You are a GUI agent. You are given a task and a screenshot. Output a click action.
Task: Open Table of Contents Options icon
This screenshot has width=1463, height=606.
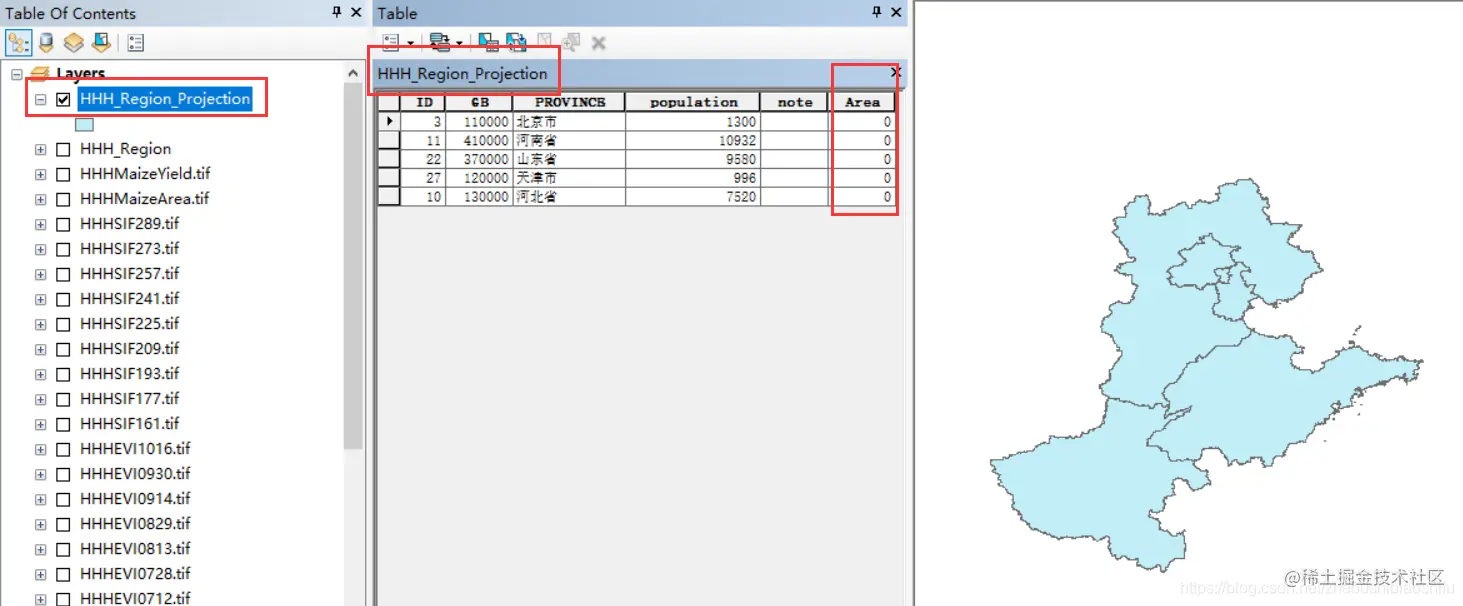(x=136, y=43)
